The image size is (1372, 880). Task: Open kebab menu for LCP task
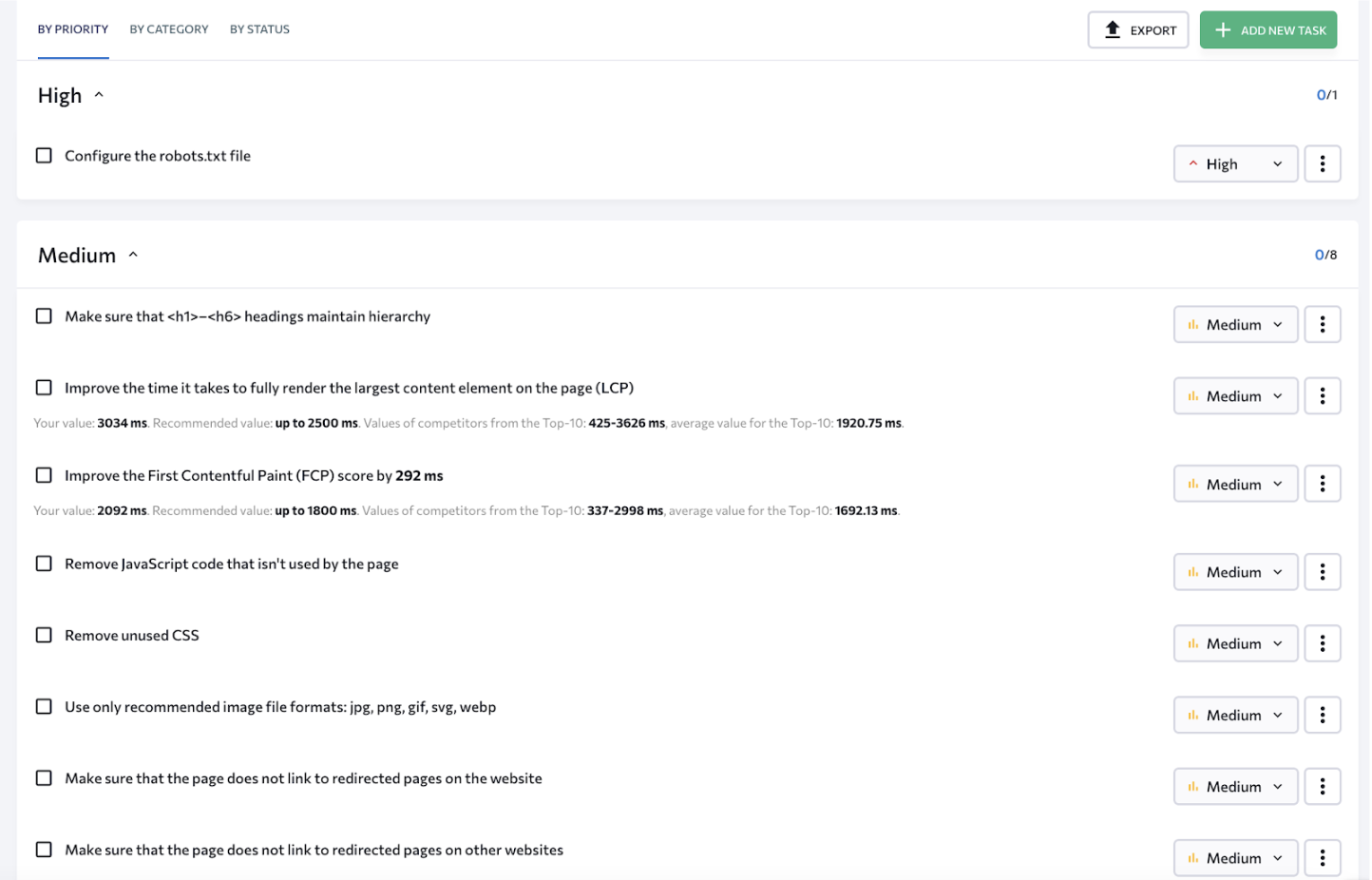point(1322,395)
